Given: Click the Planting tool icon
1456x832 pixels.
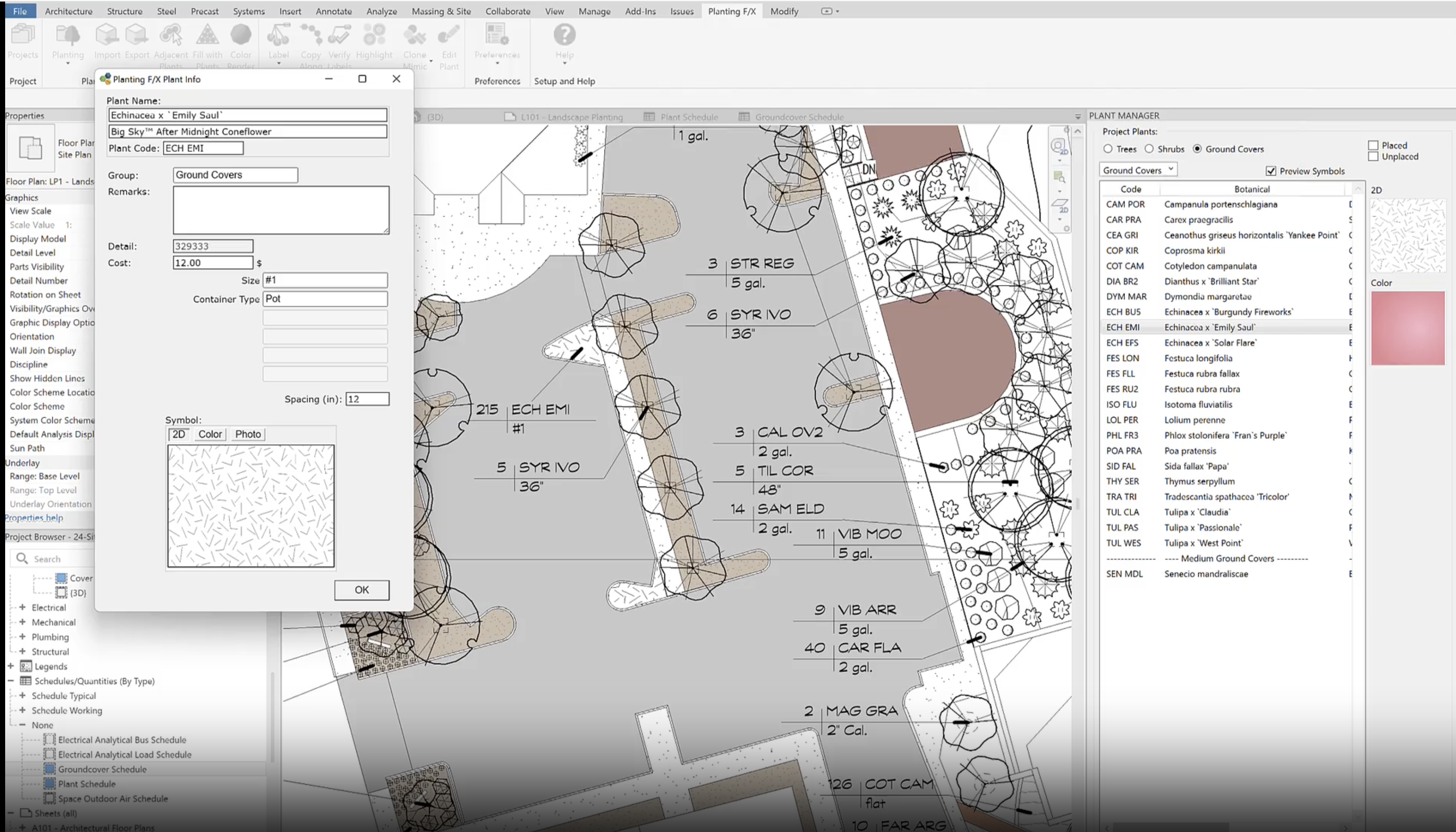Looking at the screenshot, I should pyautogui.click(x=67, y=36).
